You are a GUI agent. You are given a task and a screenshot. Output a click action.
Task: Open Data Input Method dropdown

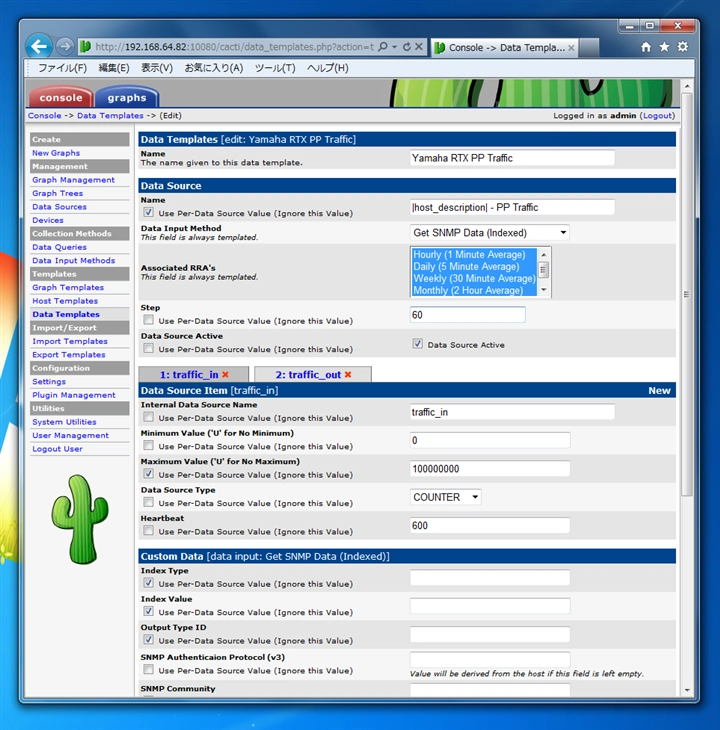[490, 232]
